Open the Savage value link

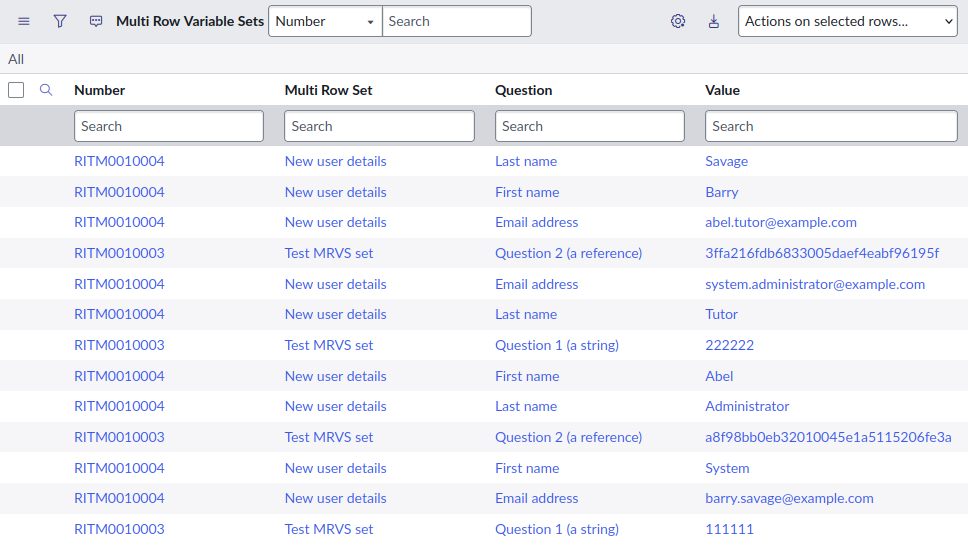coord(727,161)
